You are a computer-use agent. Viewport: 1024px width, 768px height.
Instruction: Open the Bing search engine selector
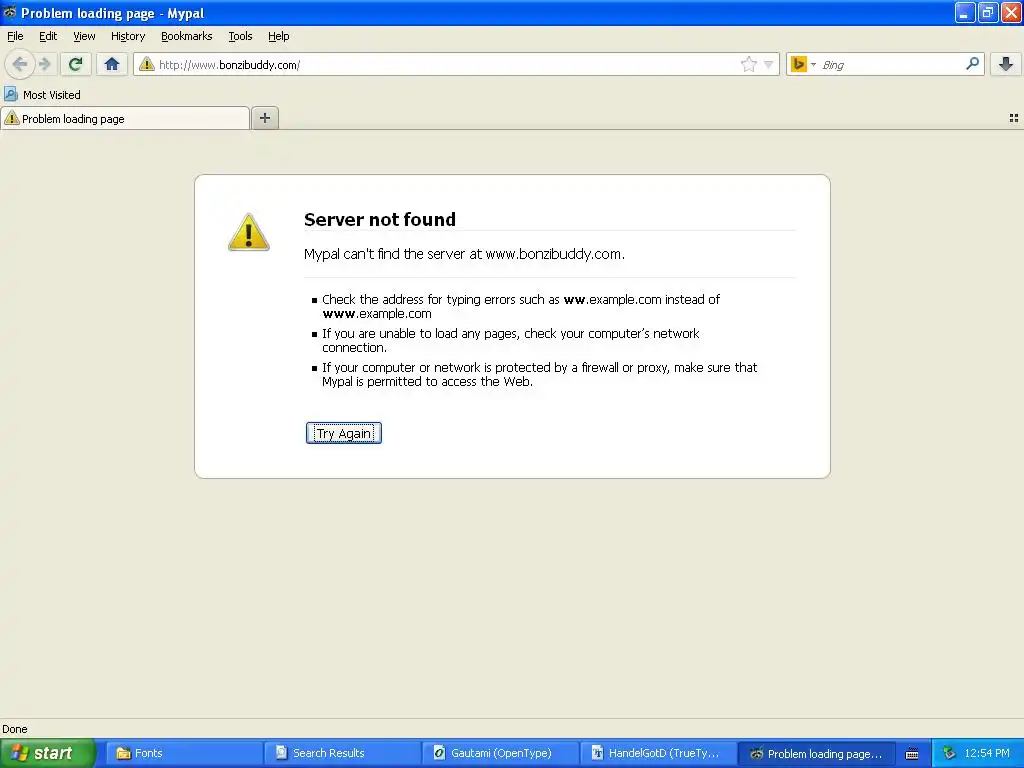[x=803, y=64]
